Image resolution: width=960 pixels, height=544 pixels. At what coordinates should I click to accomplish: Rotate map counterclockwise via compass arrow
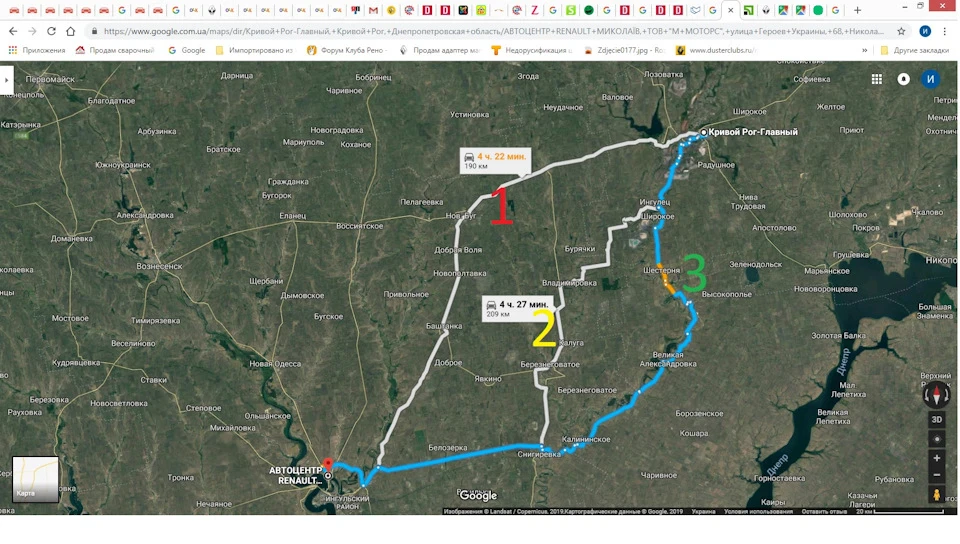[946, 396]
